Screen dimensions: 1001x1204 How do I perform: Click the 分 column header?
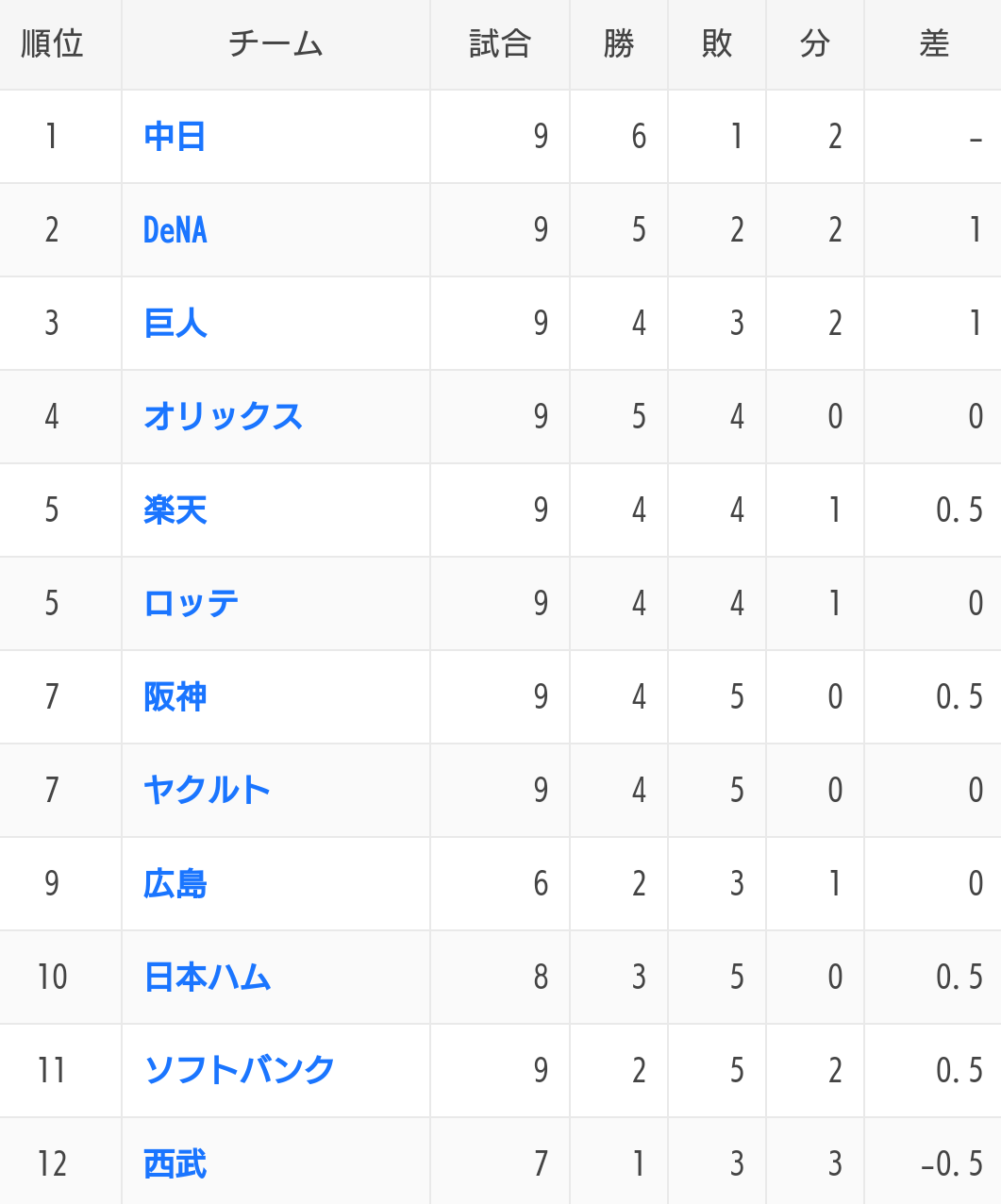pos(815,44)
